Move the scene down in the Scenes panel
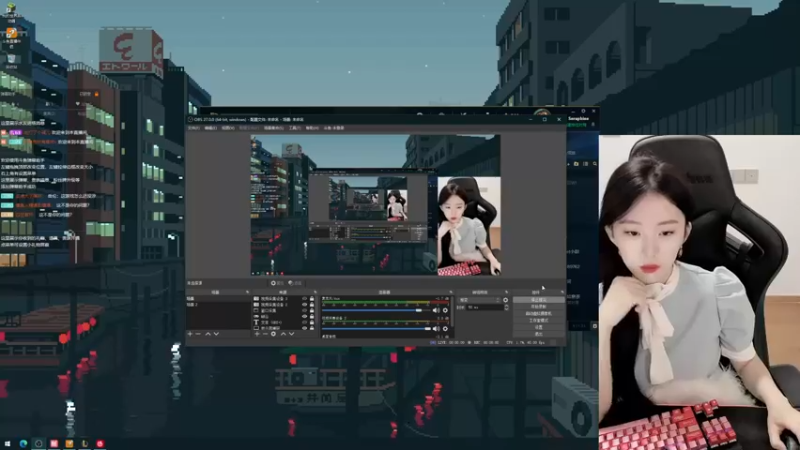The image size is (800, 450). coord(216,334)
